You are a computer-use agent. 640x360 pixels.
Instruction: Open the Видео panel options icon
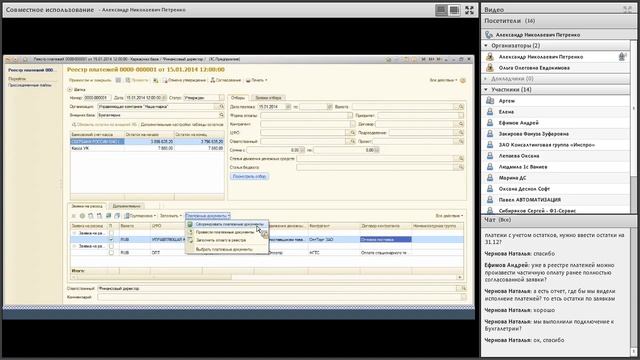click(x=627, y=9)
